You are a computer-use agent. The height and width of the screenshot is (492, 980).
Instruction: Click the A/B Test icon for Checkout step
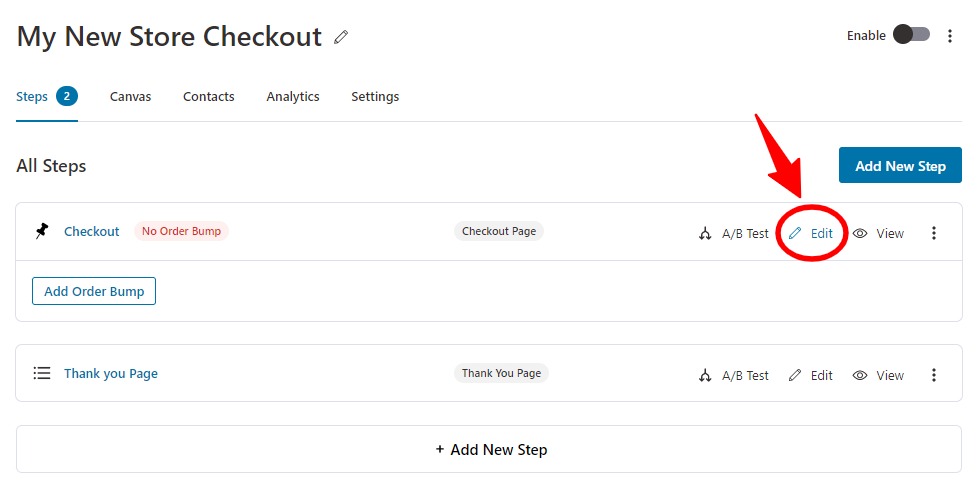tap(705, 234)
